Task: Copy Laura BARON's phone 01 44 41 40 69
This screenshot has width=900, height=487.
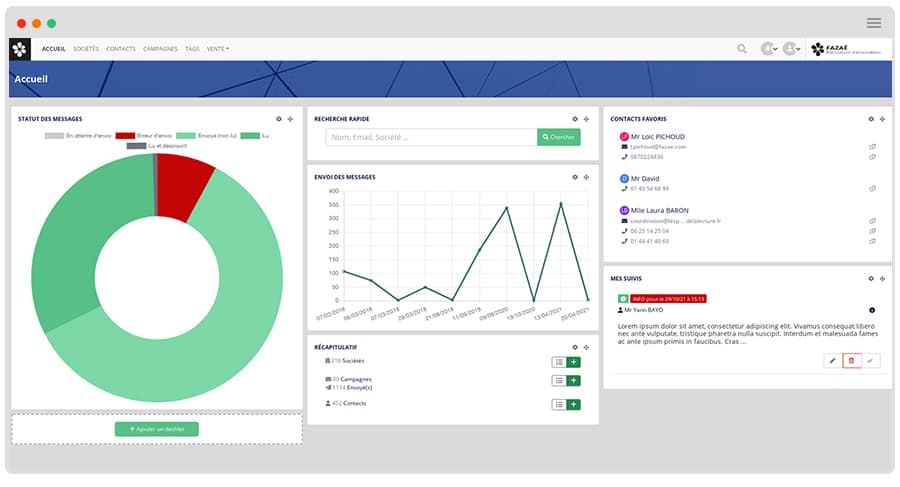Action: pos(872,241)
